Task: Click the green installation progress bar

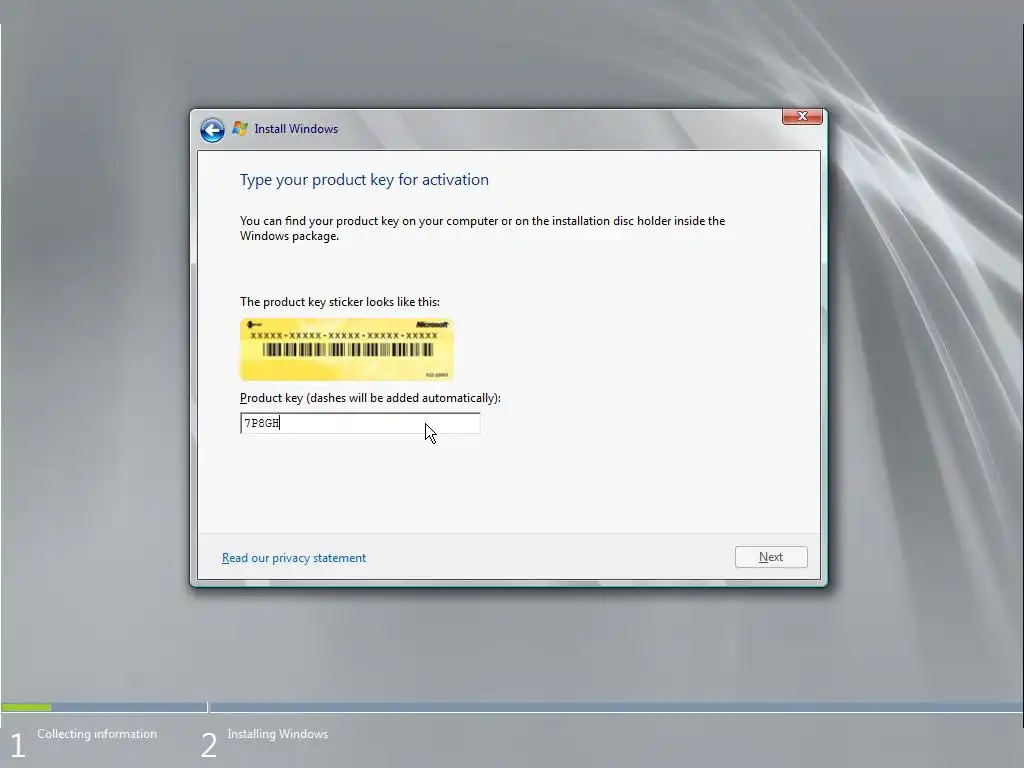Action: 26,707
